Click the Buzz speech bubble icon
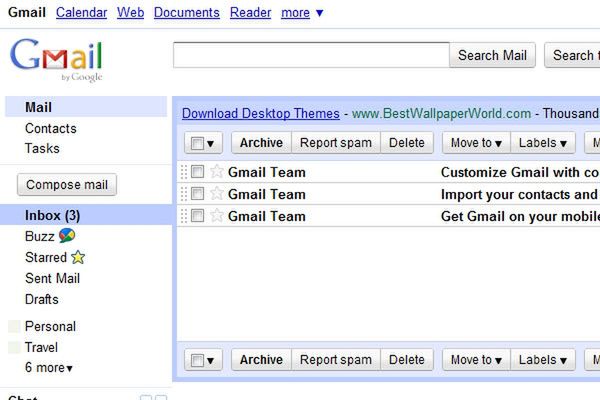 pos(67,236)
